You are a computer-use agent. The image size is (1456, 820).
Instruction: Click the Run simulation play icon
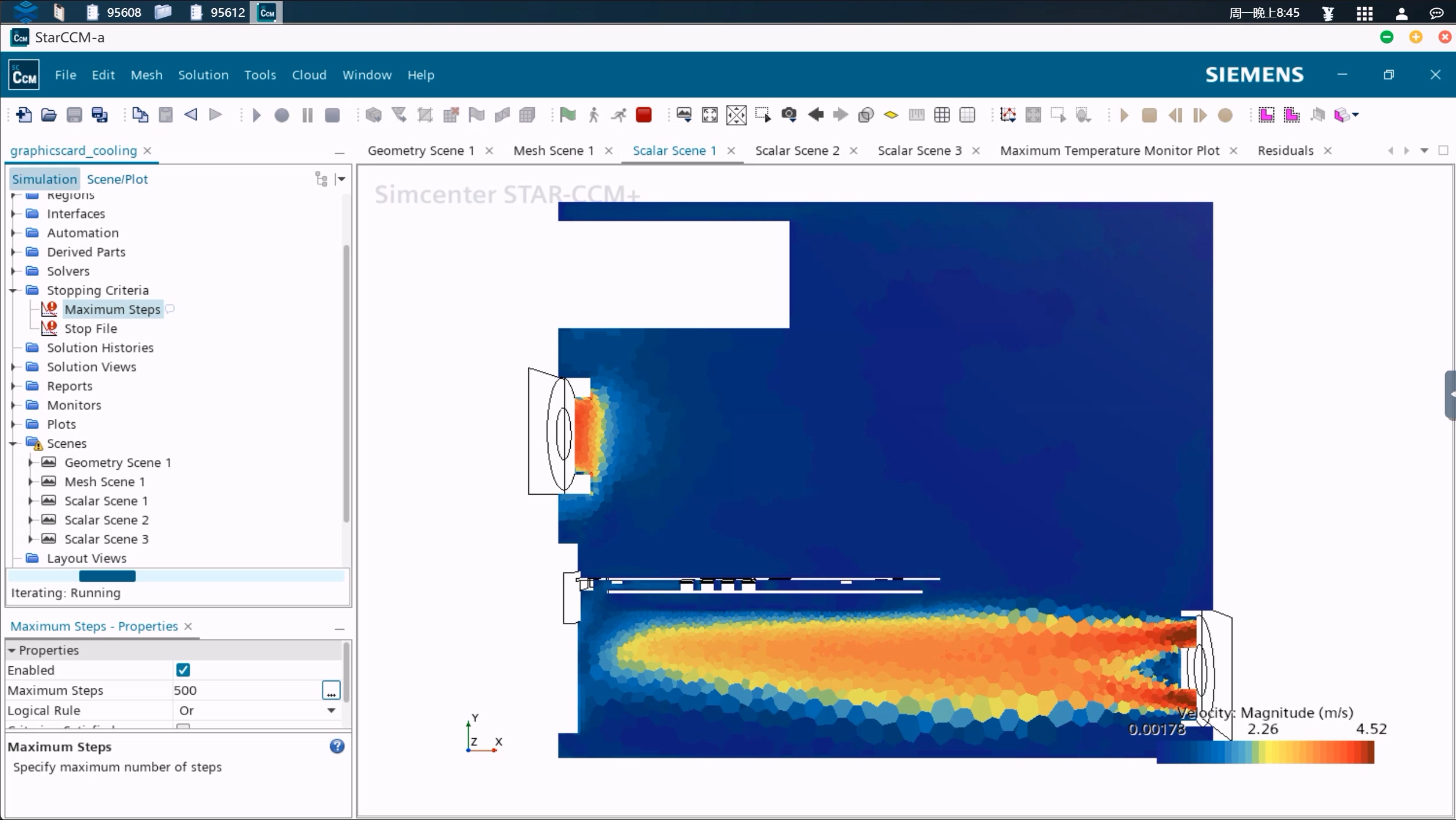click(256, 115)
